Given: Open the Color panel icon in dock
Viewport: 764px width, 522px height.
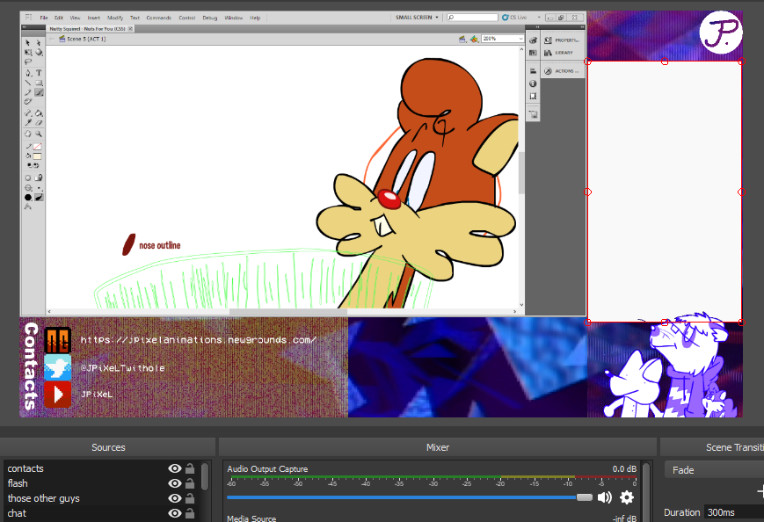Looking at the screenshot, I should coord(533,40).
